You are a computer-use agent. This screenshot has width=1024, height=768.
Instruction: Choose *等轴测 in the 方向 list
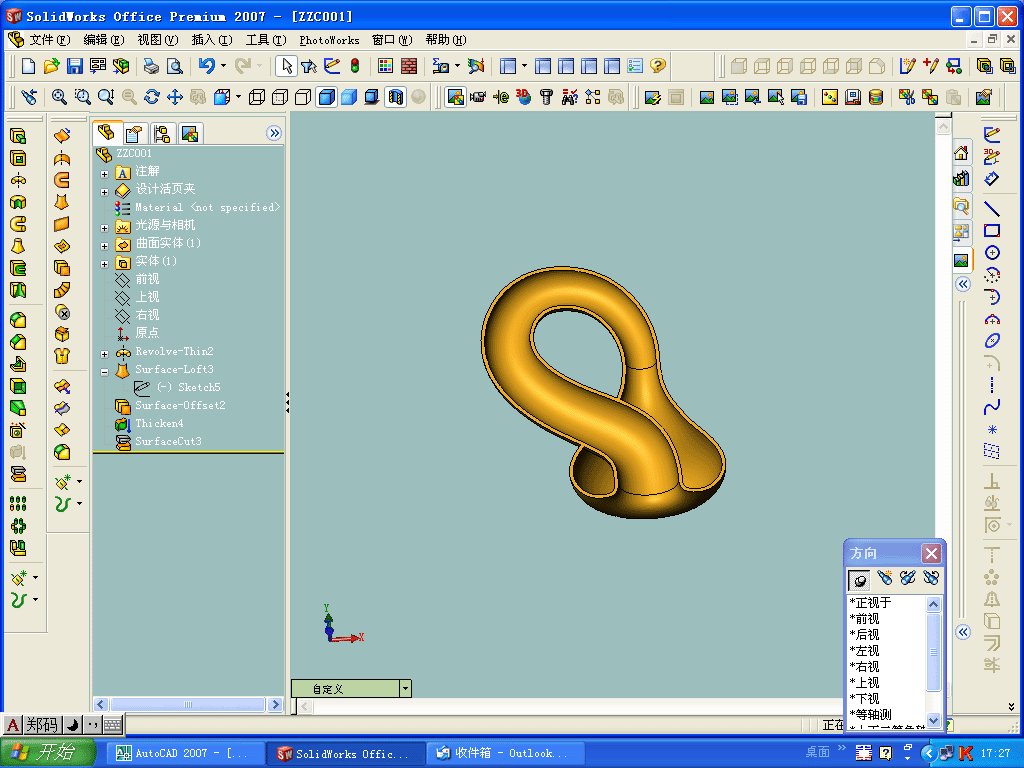click(870, 714)
